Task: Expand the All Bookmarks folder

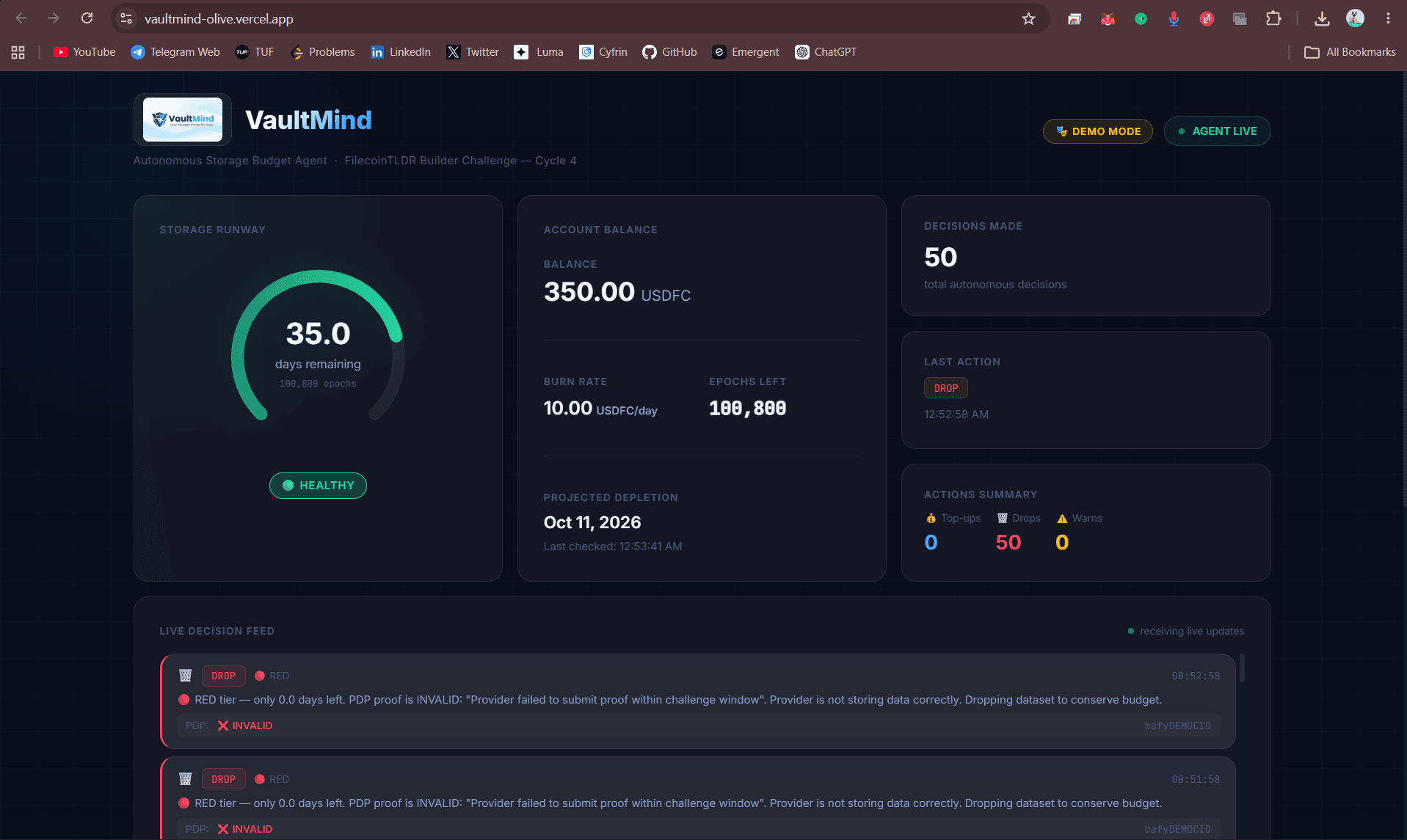Action: pyautogui.click(x=1350, y=52)
